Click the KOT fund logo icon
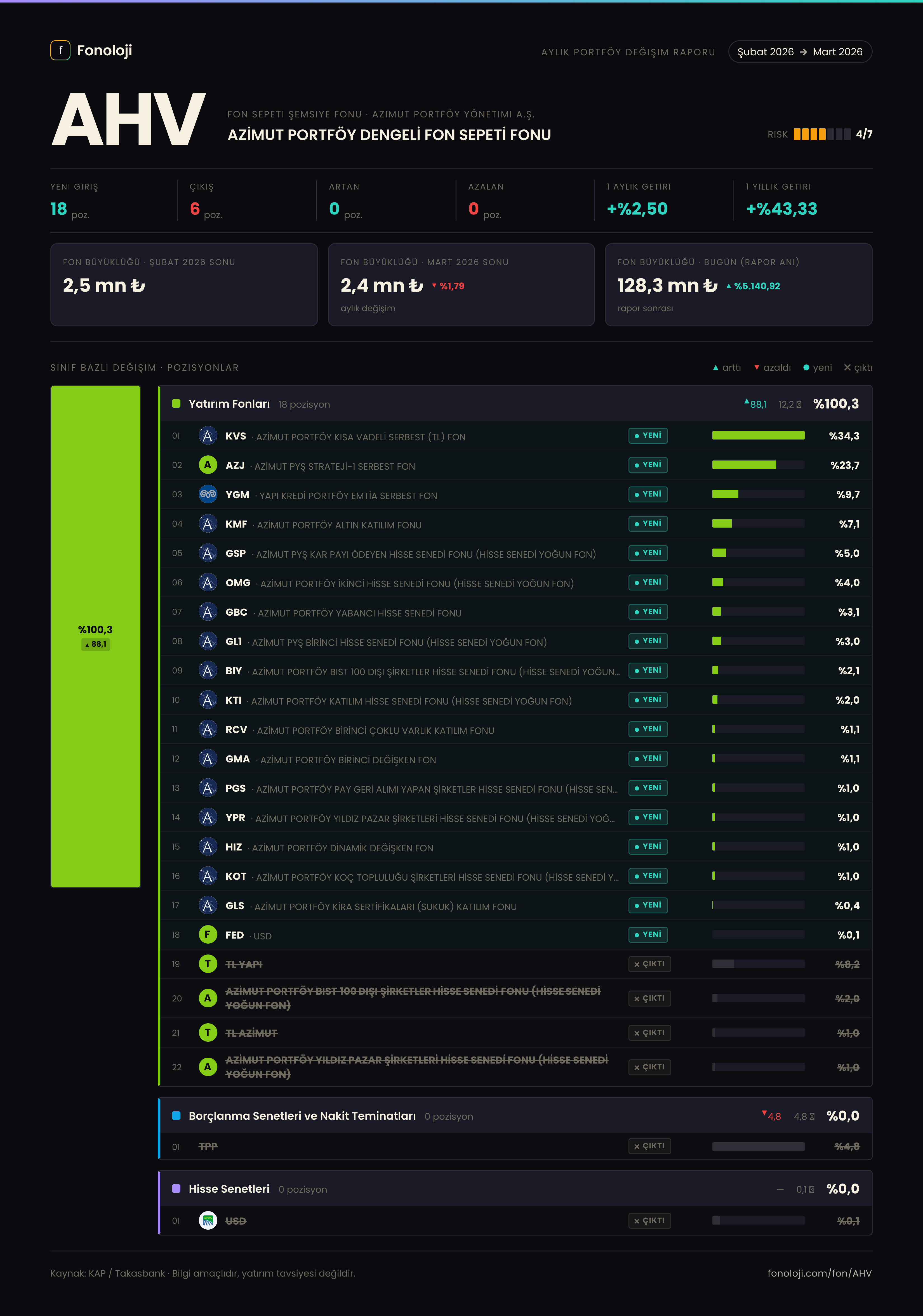The image size is (923, 1316). (208, 876)
